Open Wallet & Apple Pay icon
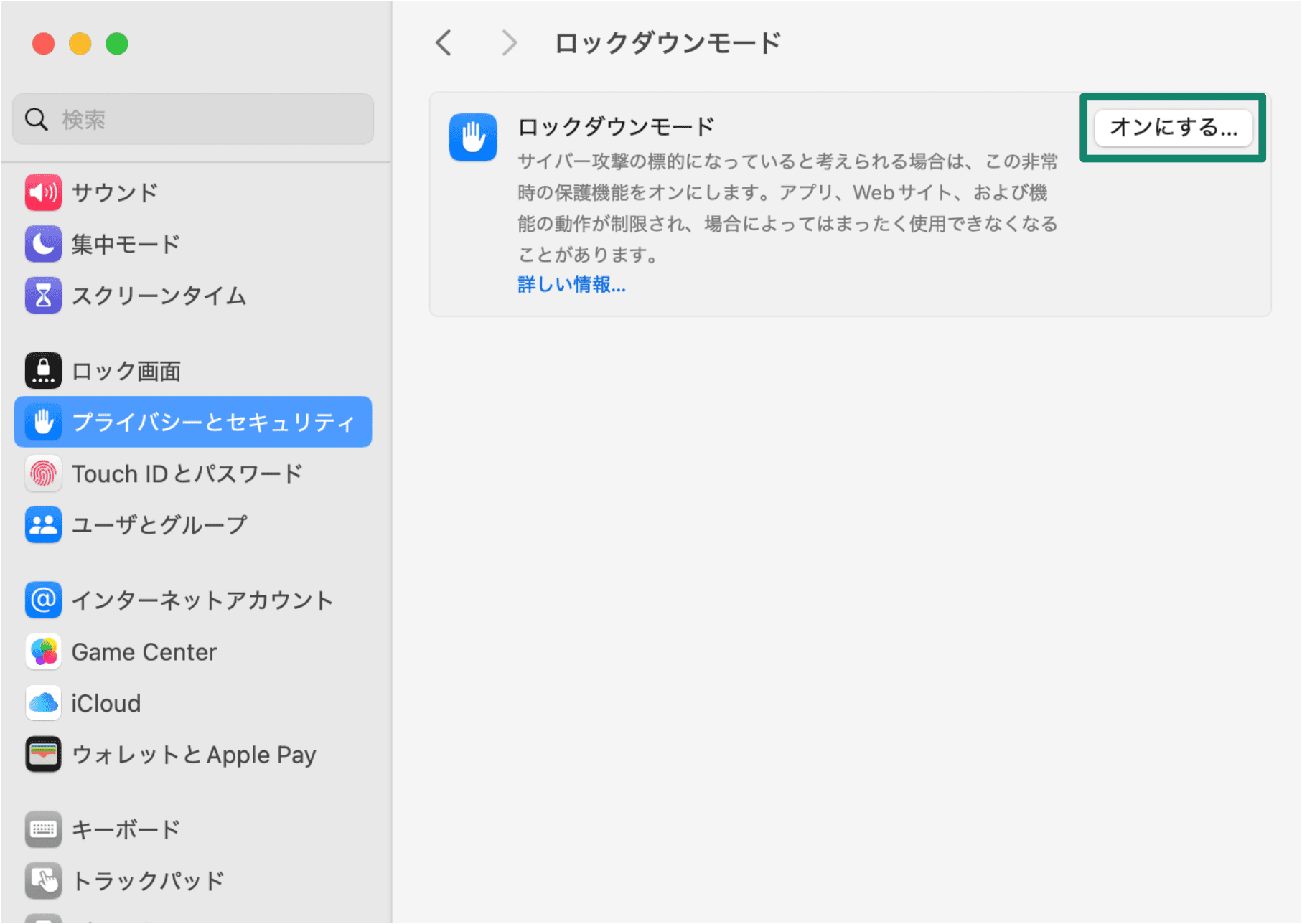The image size is (1302, 924). tap(43, 755)
